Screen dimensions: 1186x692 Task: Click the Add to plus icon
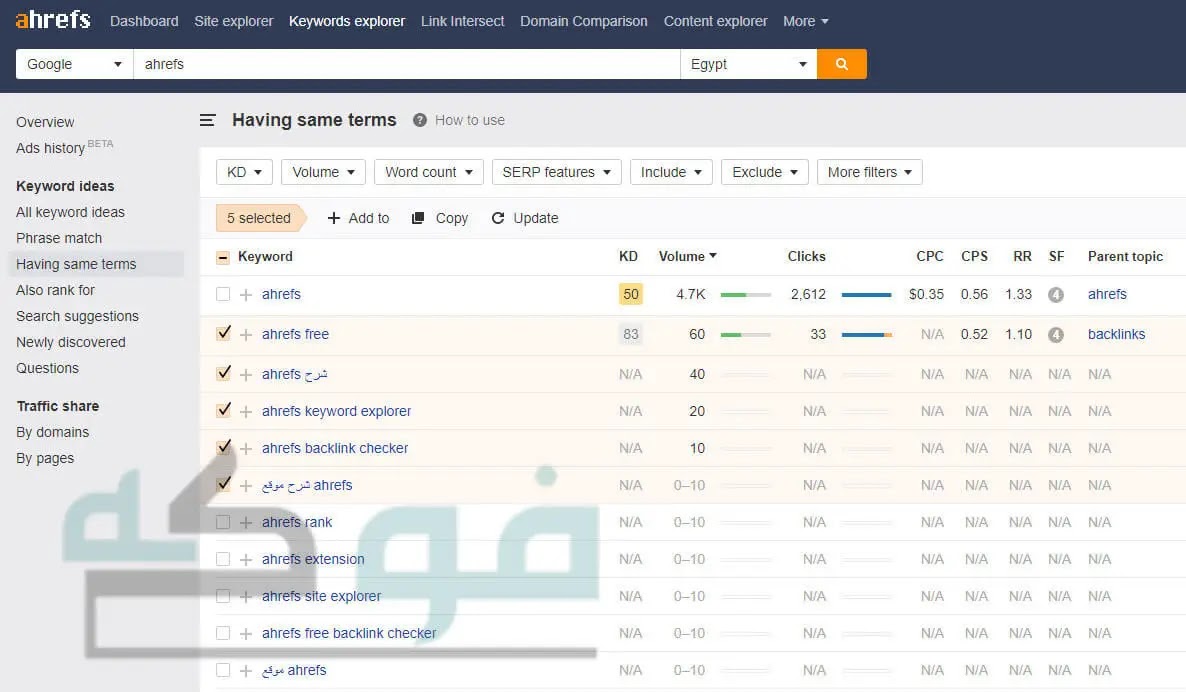[333, 217]
